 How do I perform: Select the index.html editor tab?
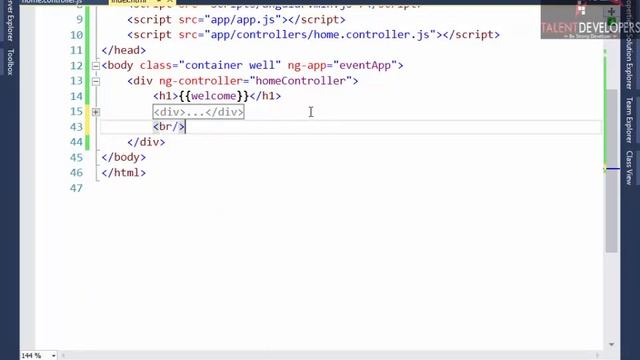point(129,2)
